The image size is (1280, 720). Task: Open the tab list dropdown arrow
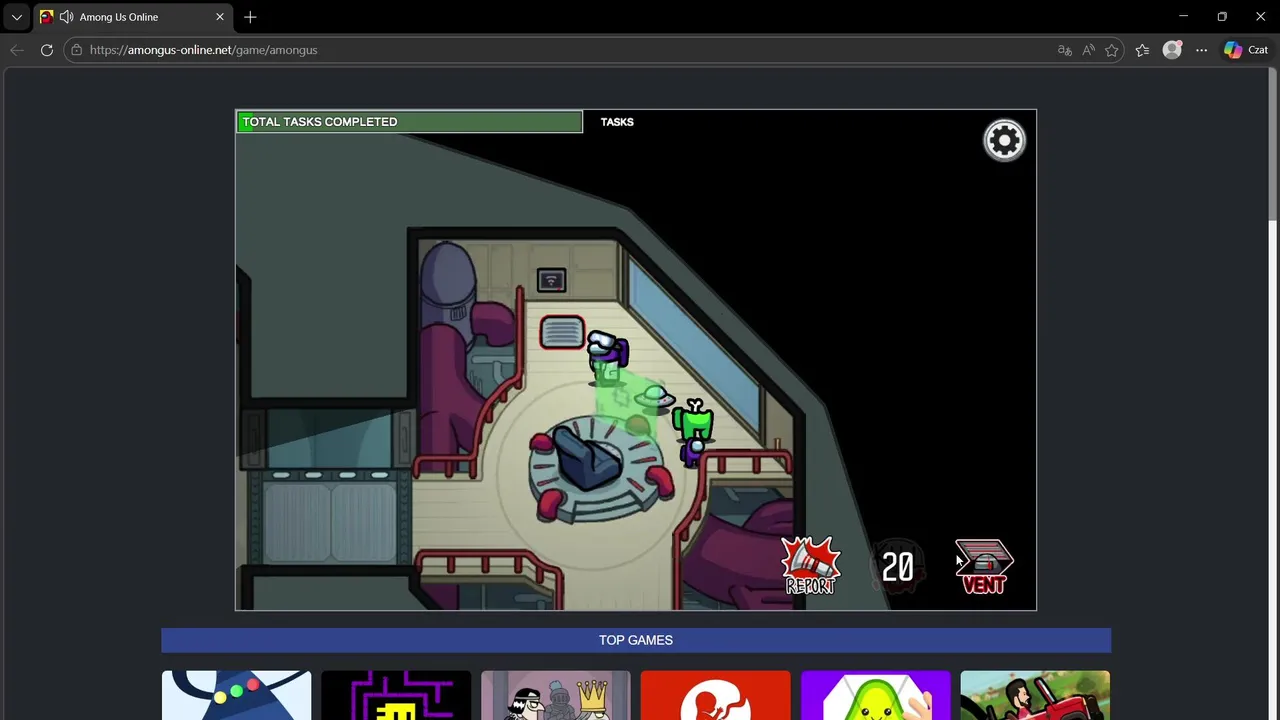point(16,17)
